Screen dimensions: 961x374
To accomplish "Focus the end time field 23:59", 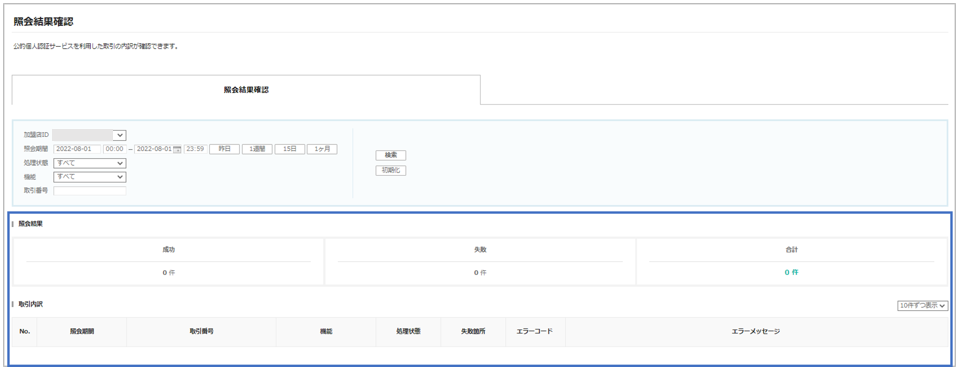I will pos(195,149).
